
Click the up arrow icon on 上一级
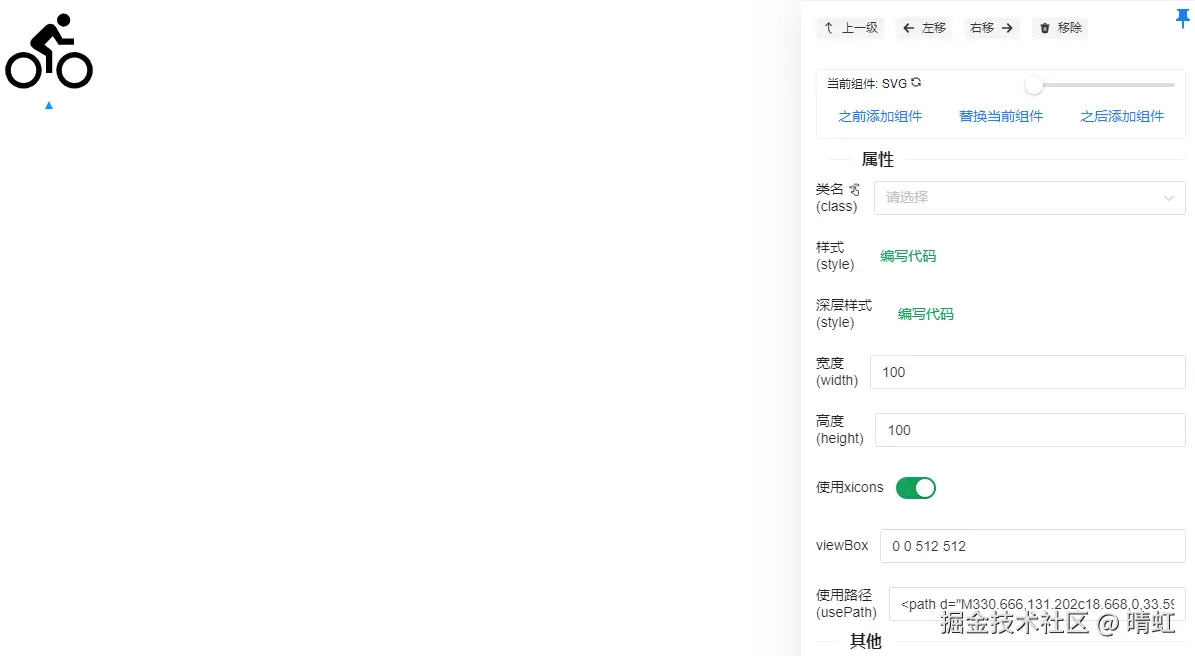click(x=828, y=27)
